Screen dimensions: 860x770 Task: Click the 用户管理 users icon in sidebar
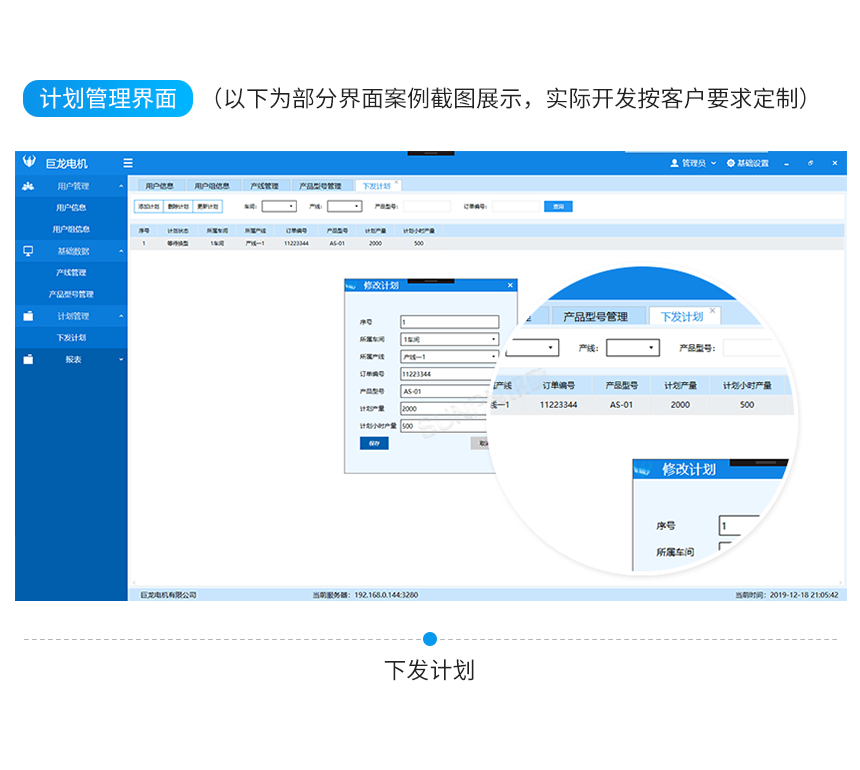click(30, 185)
